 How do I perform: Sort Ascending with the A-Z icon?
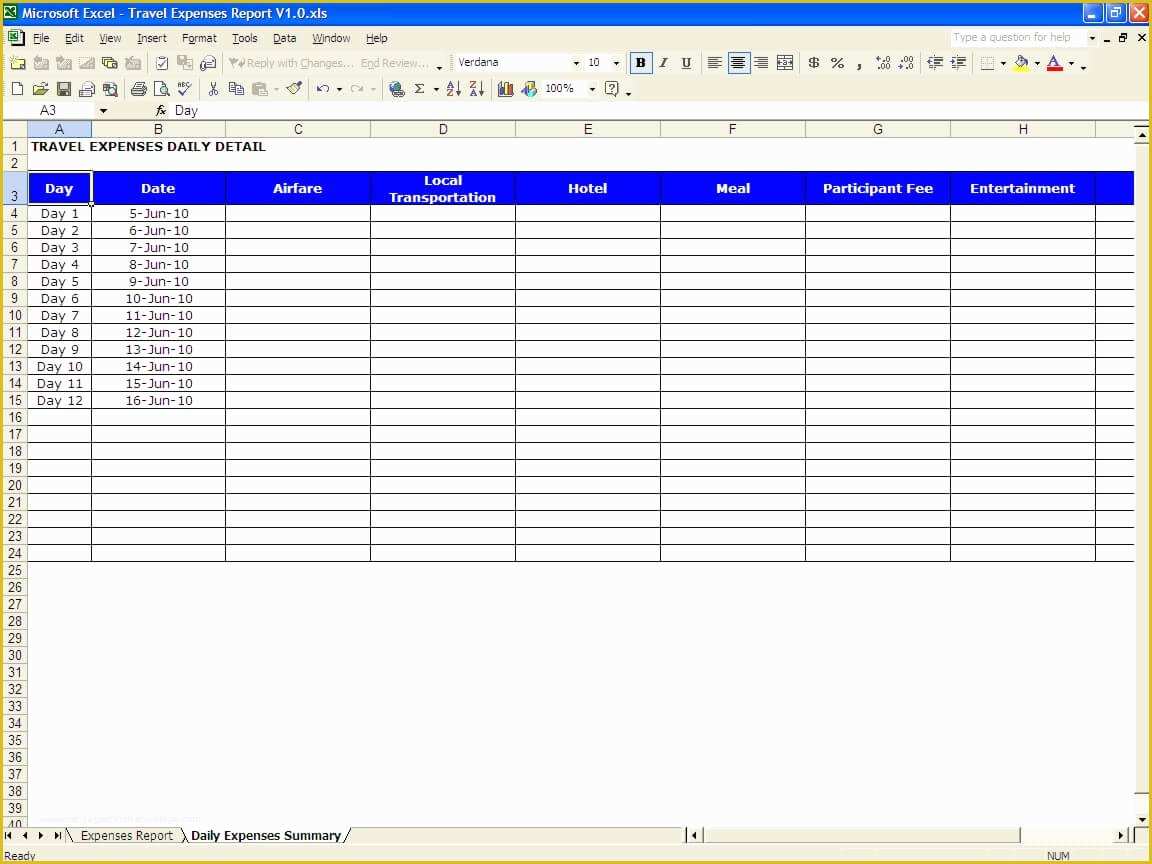pos(453,89)
